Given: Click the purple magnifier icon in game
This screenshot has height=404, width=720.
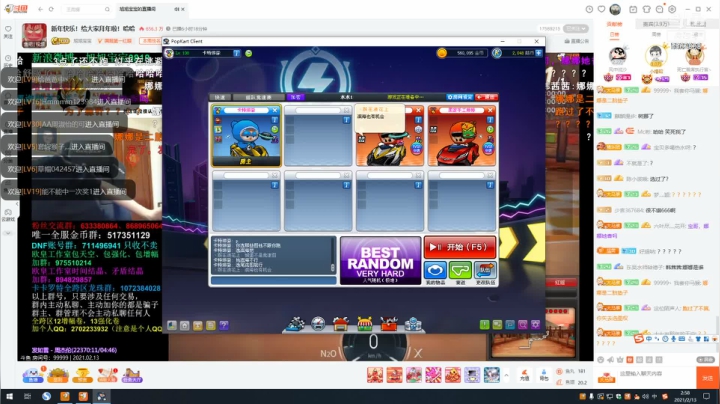Looking at the screenshot, I should [523, 325].
